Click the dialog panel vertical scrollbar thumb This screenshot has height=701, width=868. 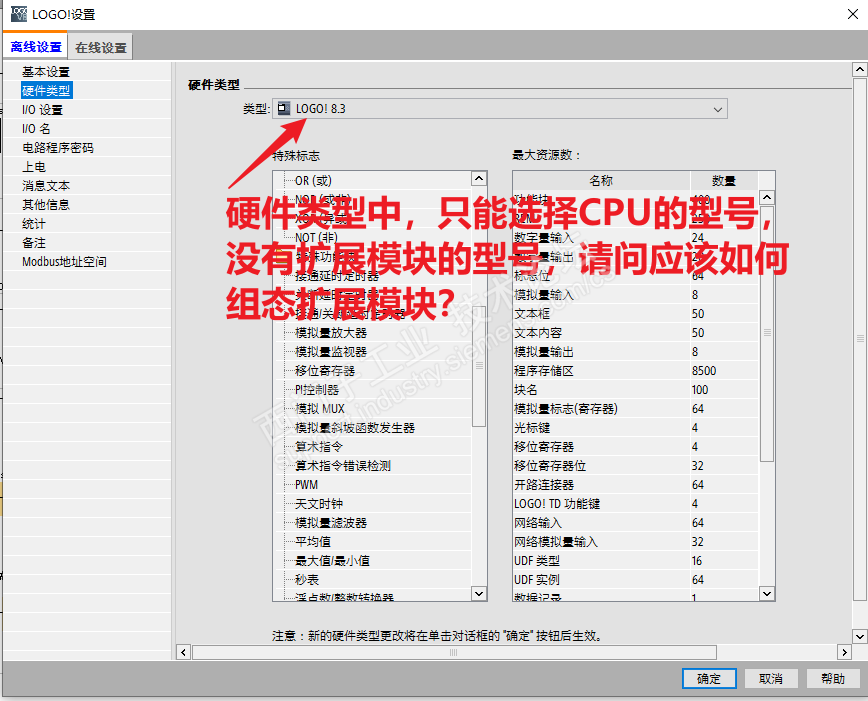tap(859, 339)
